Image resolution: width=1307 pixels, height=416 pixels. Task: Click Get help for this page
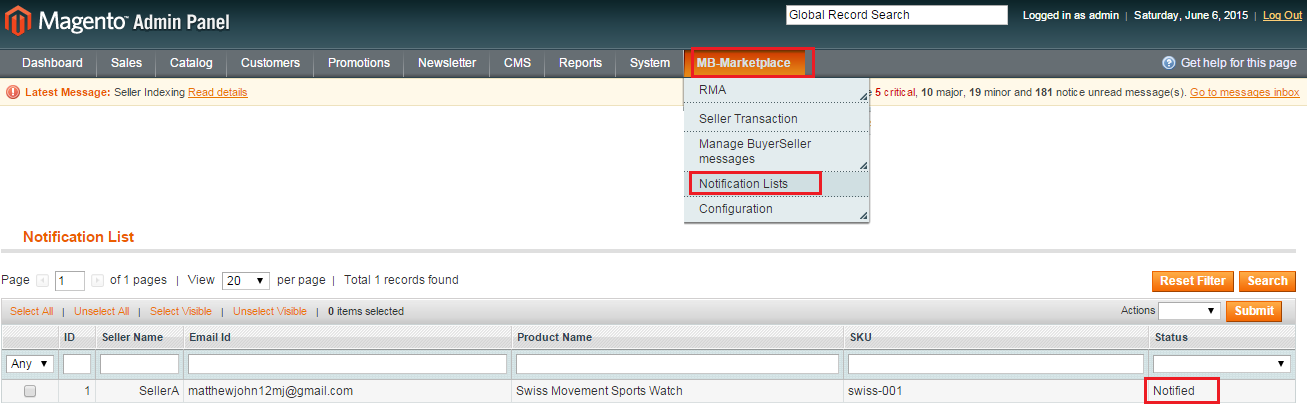[x=1238, y=63]
